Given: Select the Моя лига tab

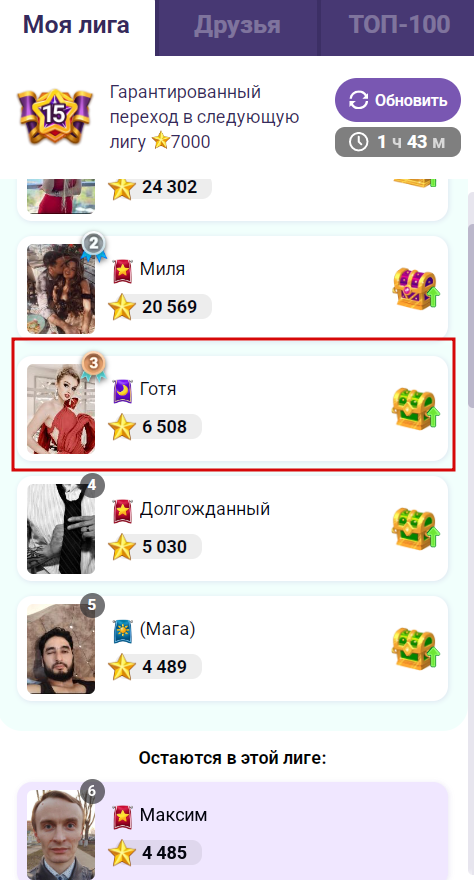Looking at the screenshot, I should tap(77, 27).
